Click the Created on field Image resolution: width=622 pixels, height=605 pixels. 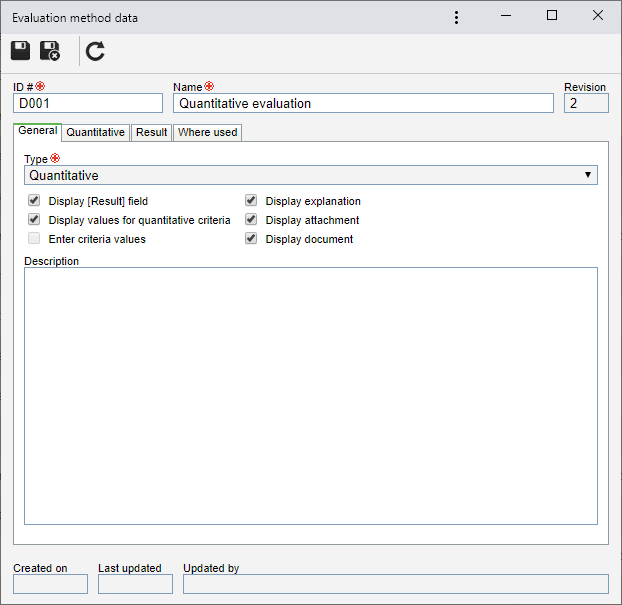coord(50,584)
